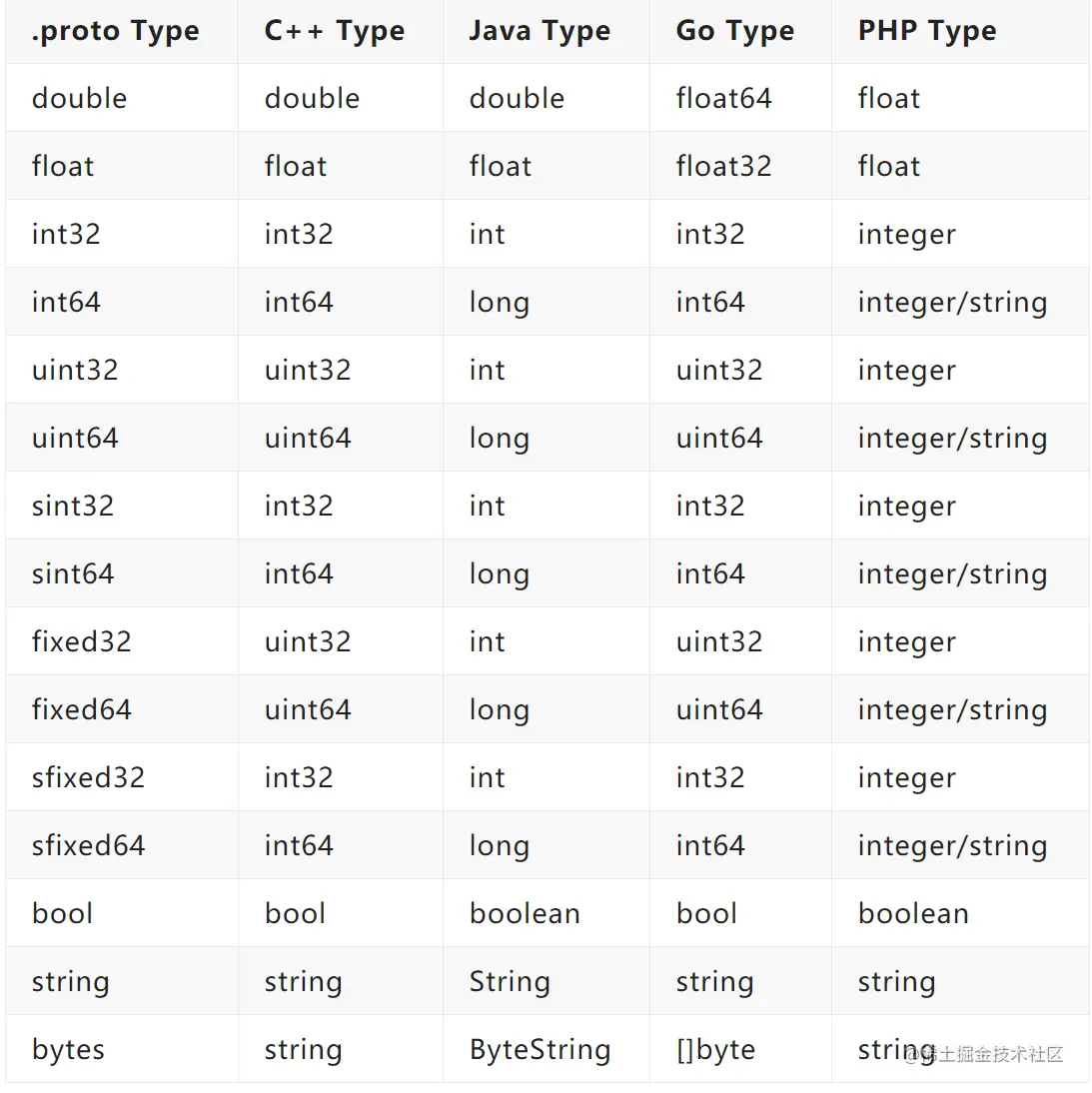Click the ByteString Java type cell
This screenshot has height=1093, width=1092.
click(540, 1049)
